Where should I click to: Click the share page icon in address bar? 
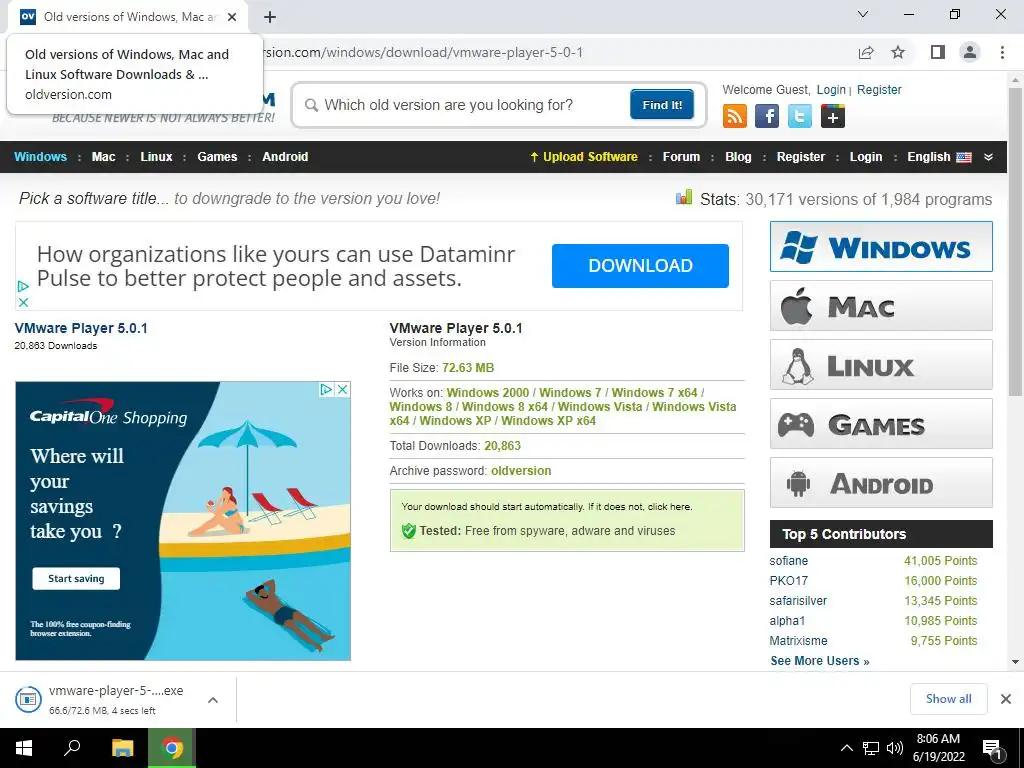pos(866,52)
